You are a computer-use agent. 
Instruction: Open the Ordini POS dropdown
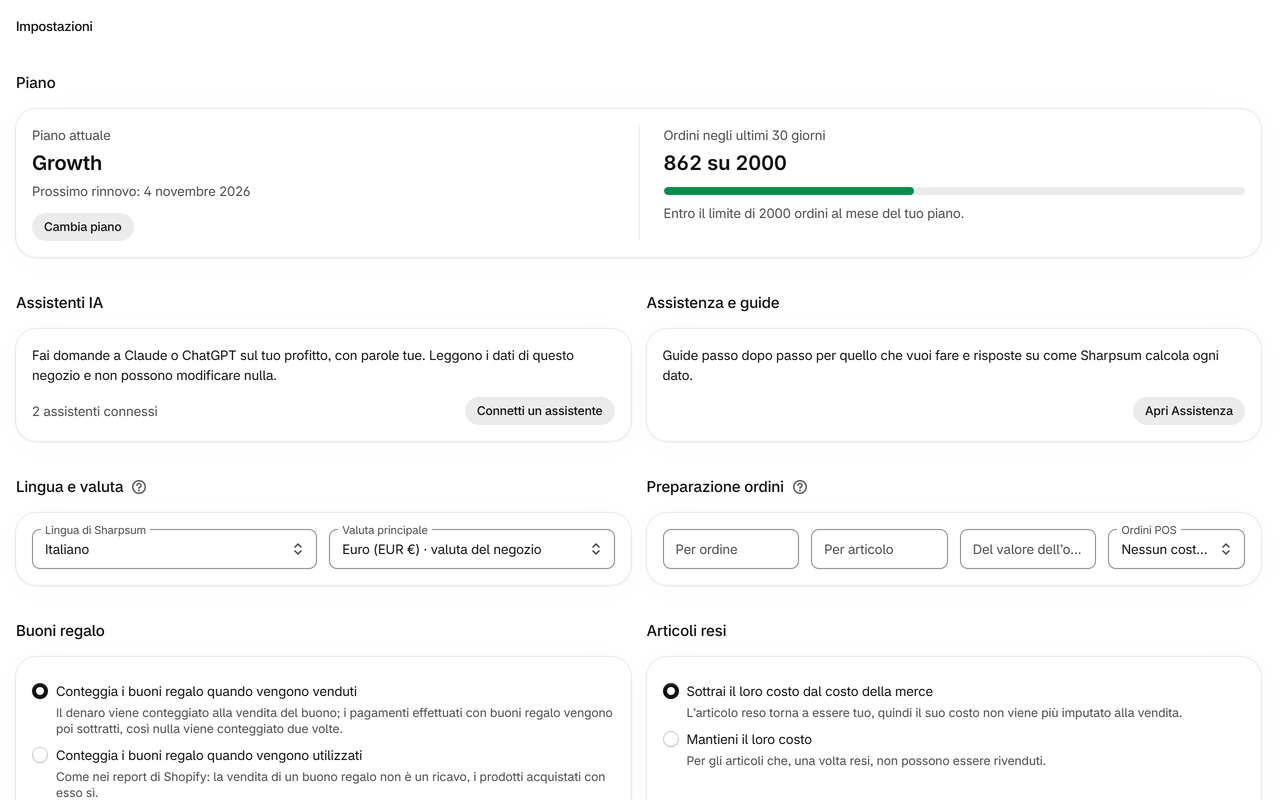point(1176,549)
